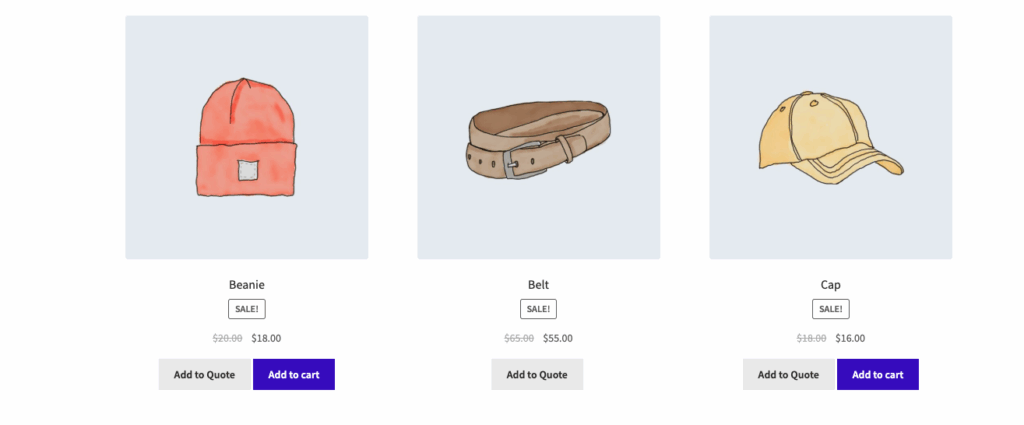
Task: Click the Cap product title
Action: click(830, 285)
